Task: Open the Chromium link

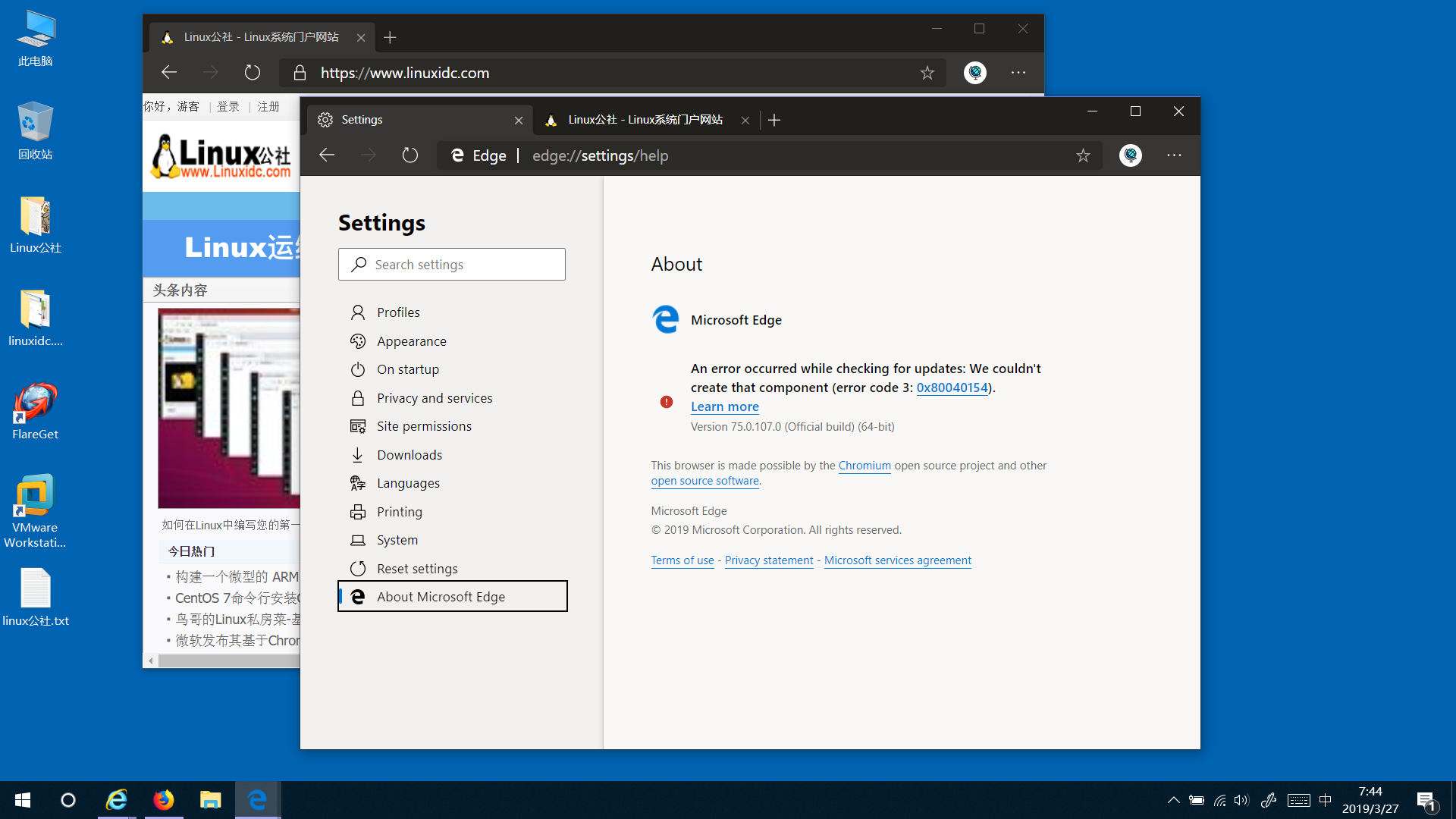Action: pos(864,466)
